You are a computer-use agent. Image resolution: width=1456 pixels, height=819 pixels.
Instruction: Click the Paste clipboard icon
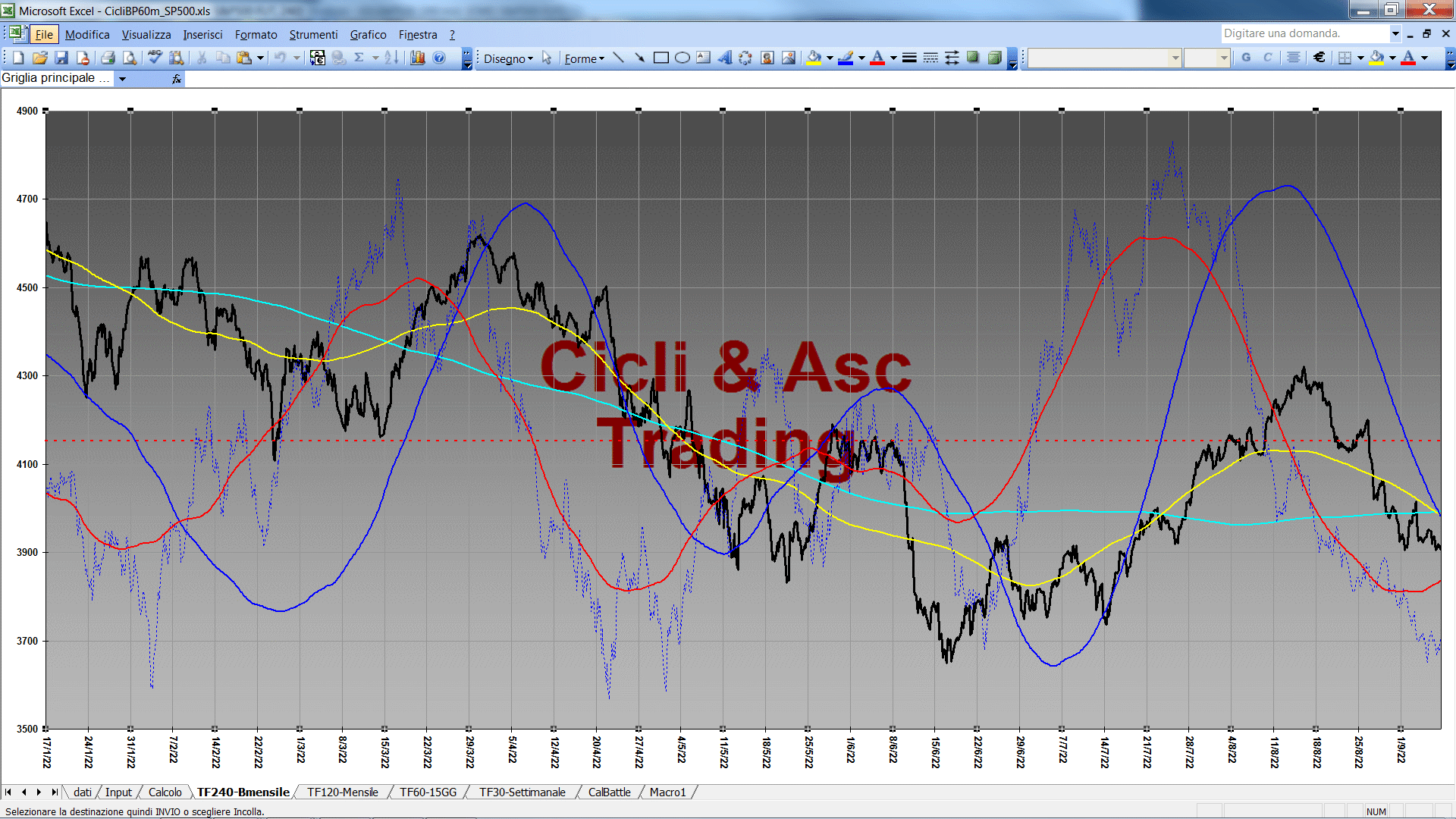tap(243, 58)
